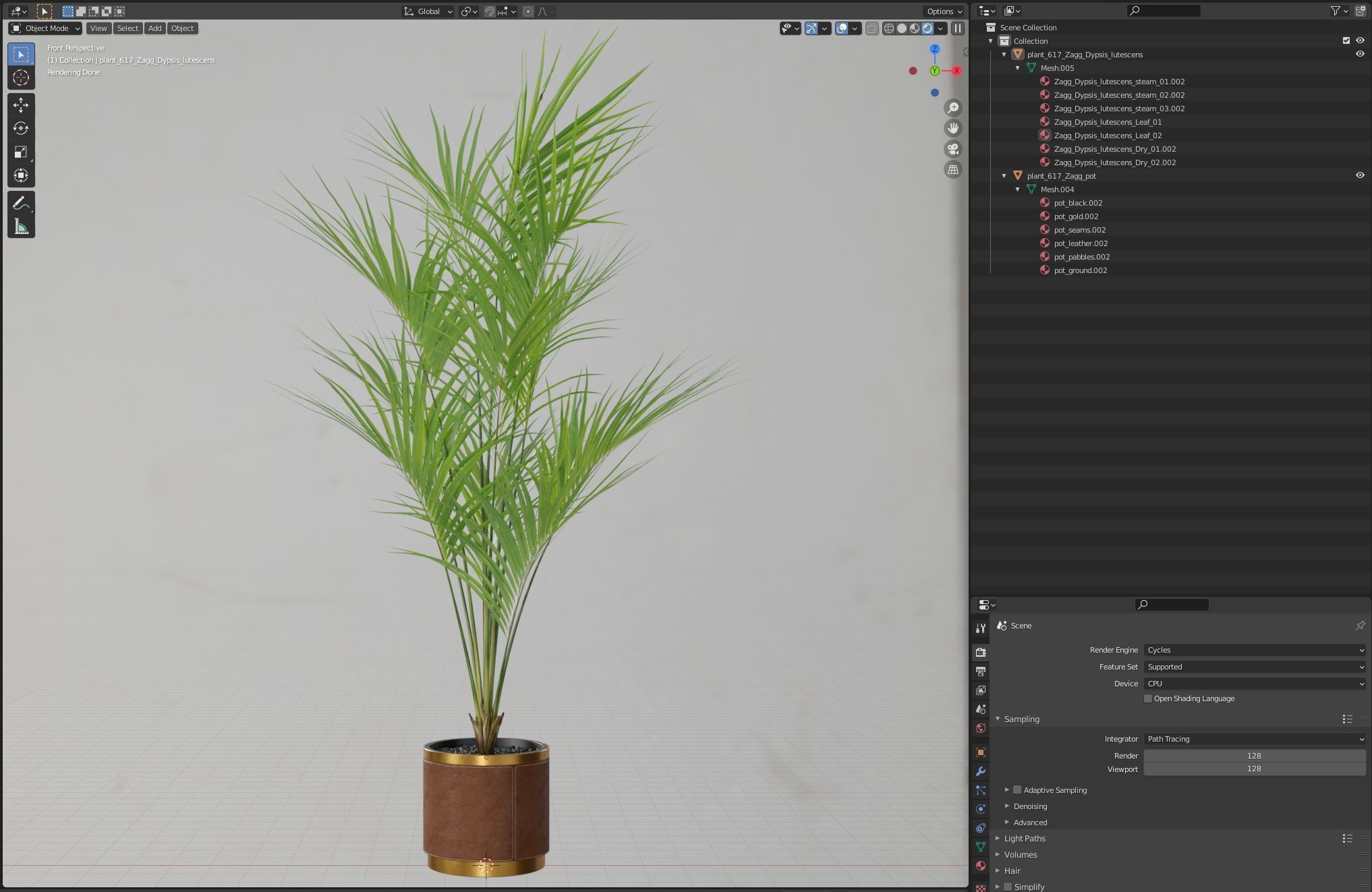Enable Open Shading Language checkbox

[1148, 698]
